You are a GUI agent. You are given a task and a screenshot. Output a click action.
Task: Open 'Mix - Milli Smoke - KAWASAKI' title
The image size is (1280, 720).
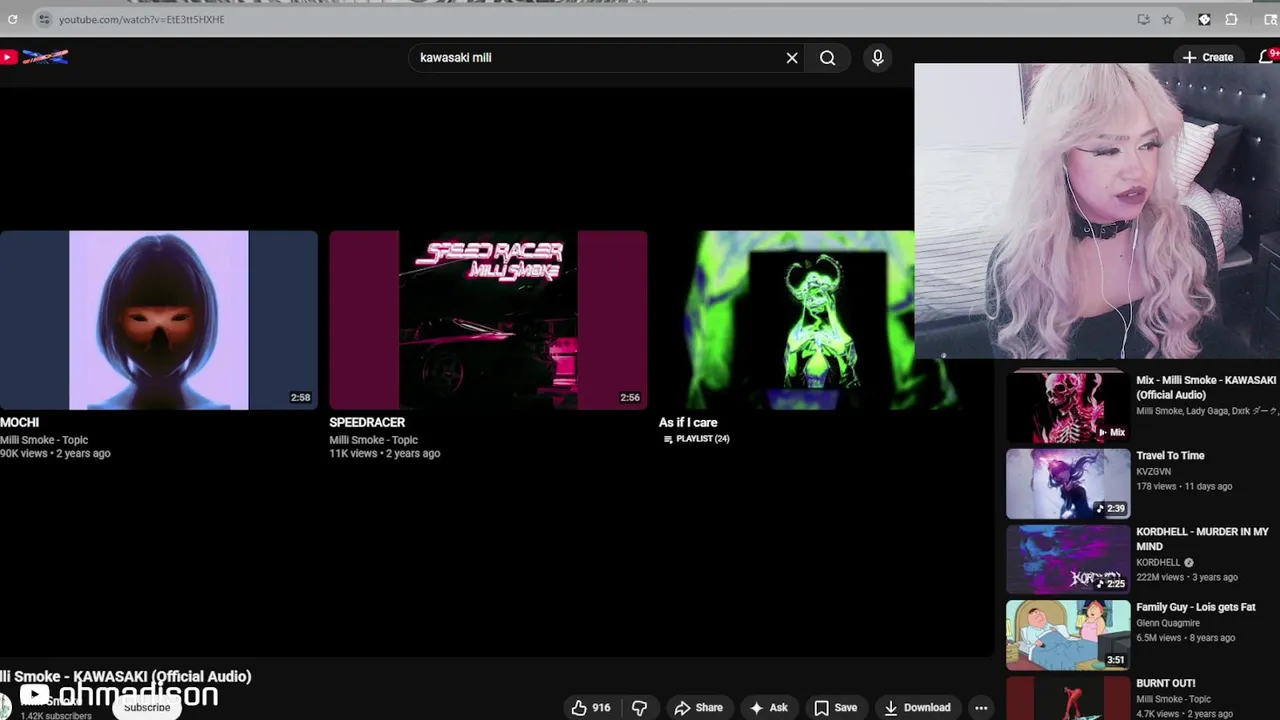point(1206,387)
